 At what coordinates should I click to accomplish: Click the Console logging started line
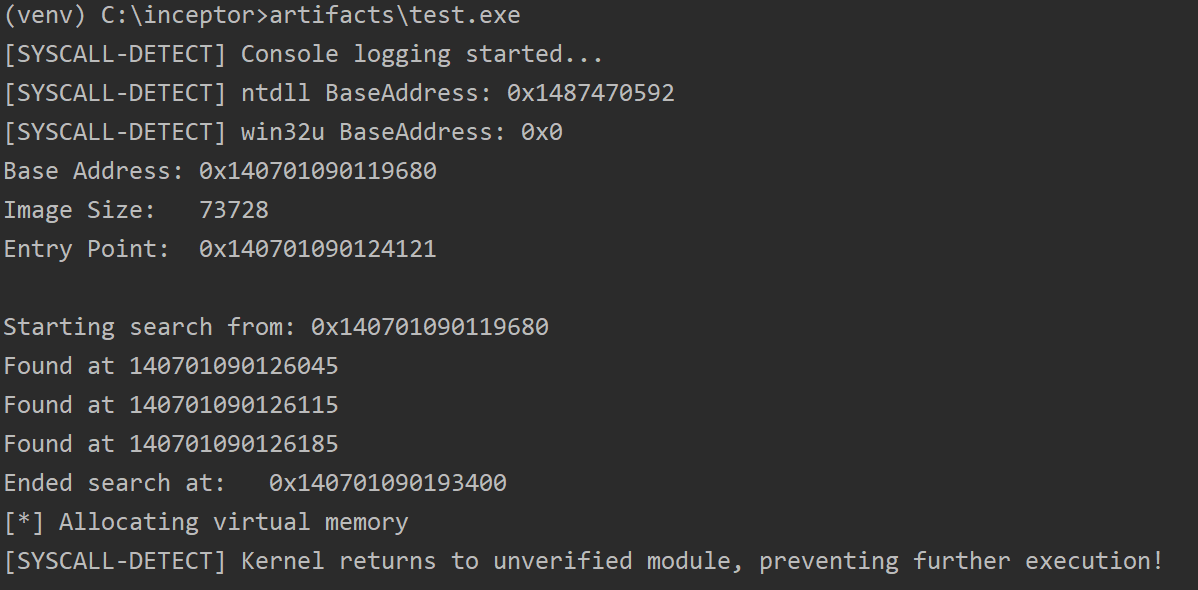tap(303, 54)
